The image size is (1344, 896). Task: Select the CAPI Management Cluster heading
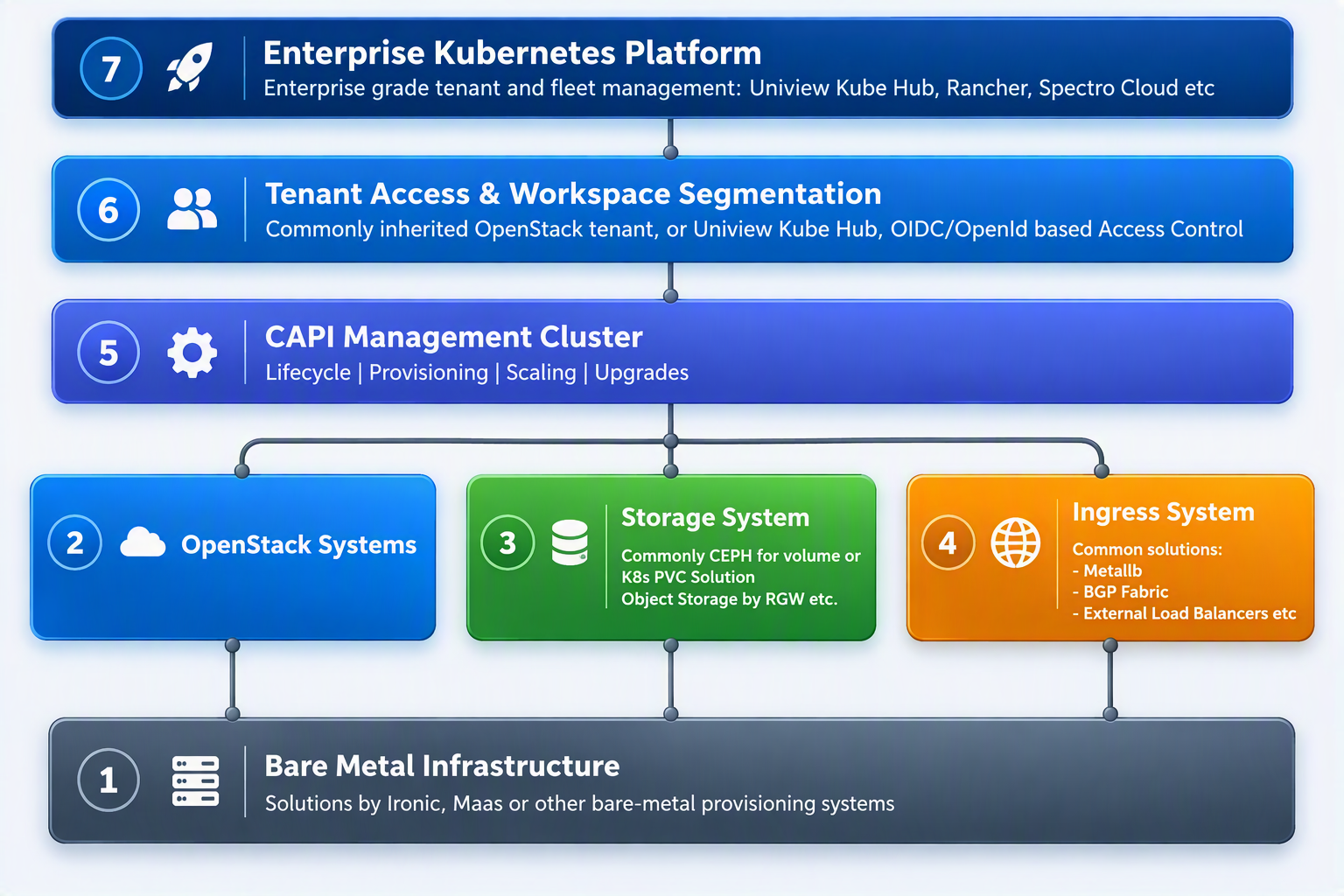click(x=453, y=337)
